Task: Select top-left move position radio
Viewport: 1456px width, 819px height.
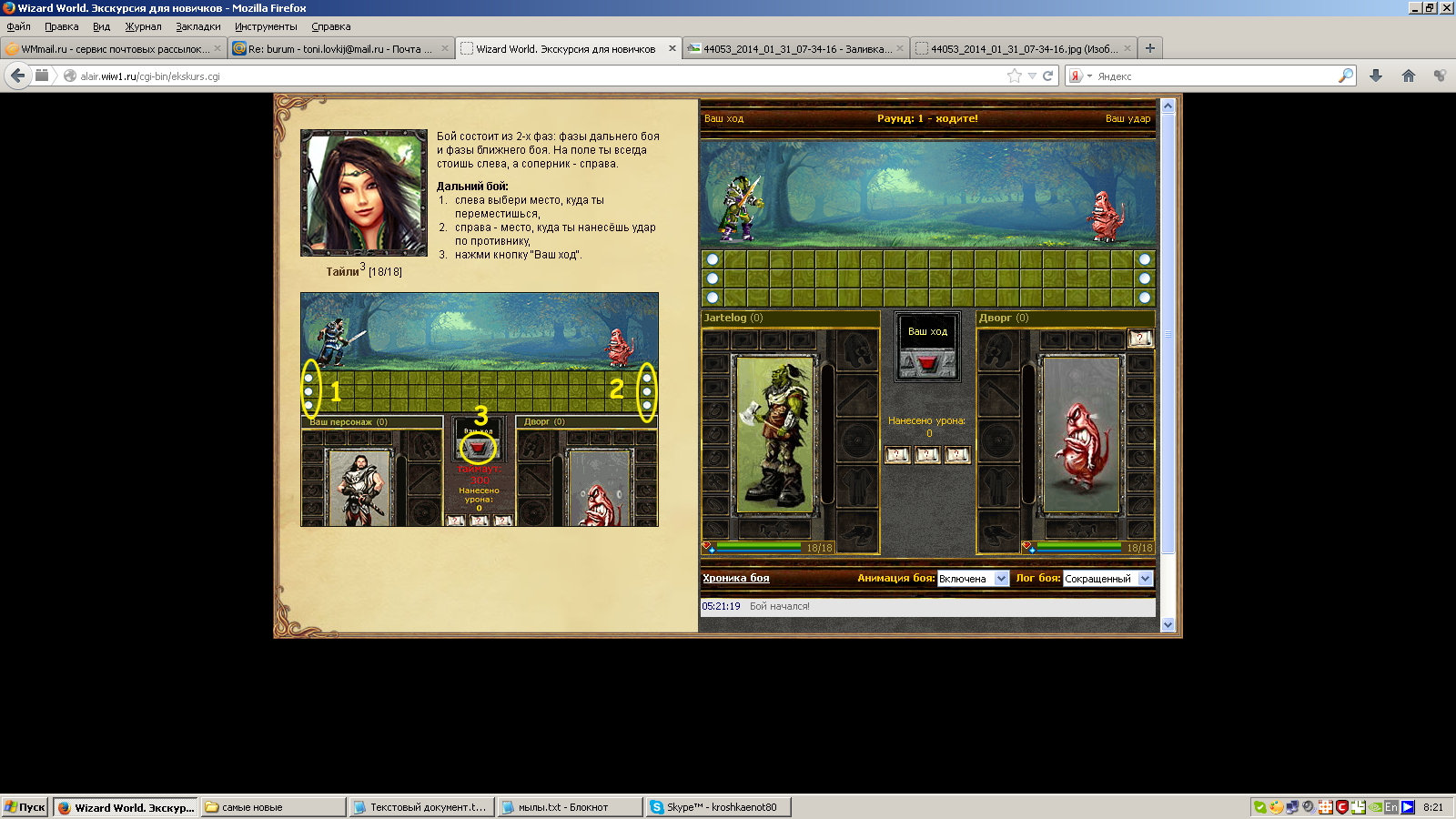Action: (x=713, y=259)
